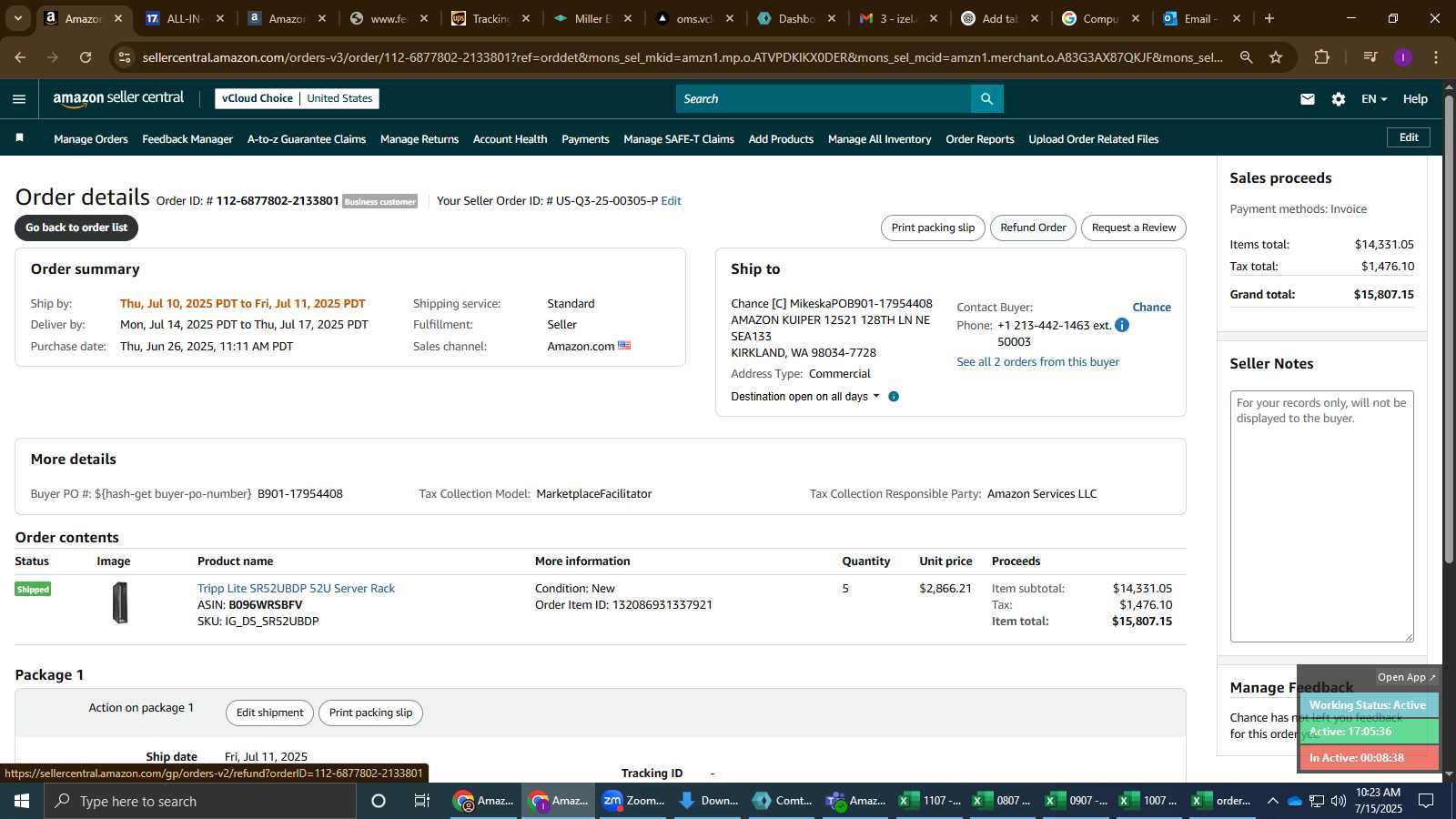1456x819 pixels.
Task: Open Add Products menu item
Action: (781, 139)
